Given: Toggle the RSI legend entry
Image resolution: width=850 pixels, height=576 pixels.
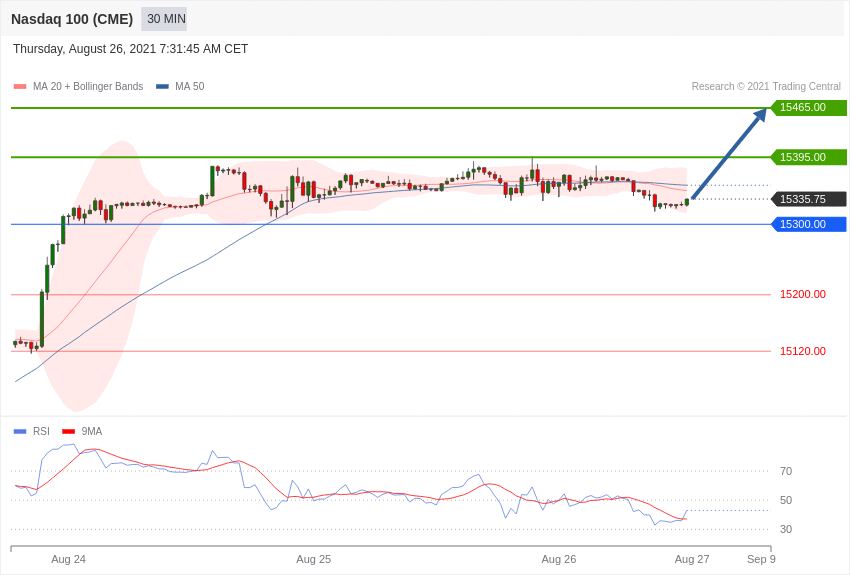Looking at the screenshot, I should click(31, 431).
